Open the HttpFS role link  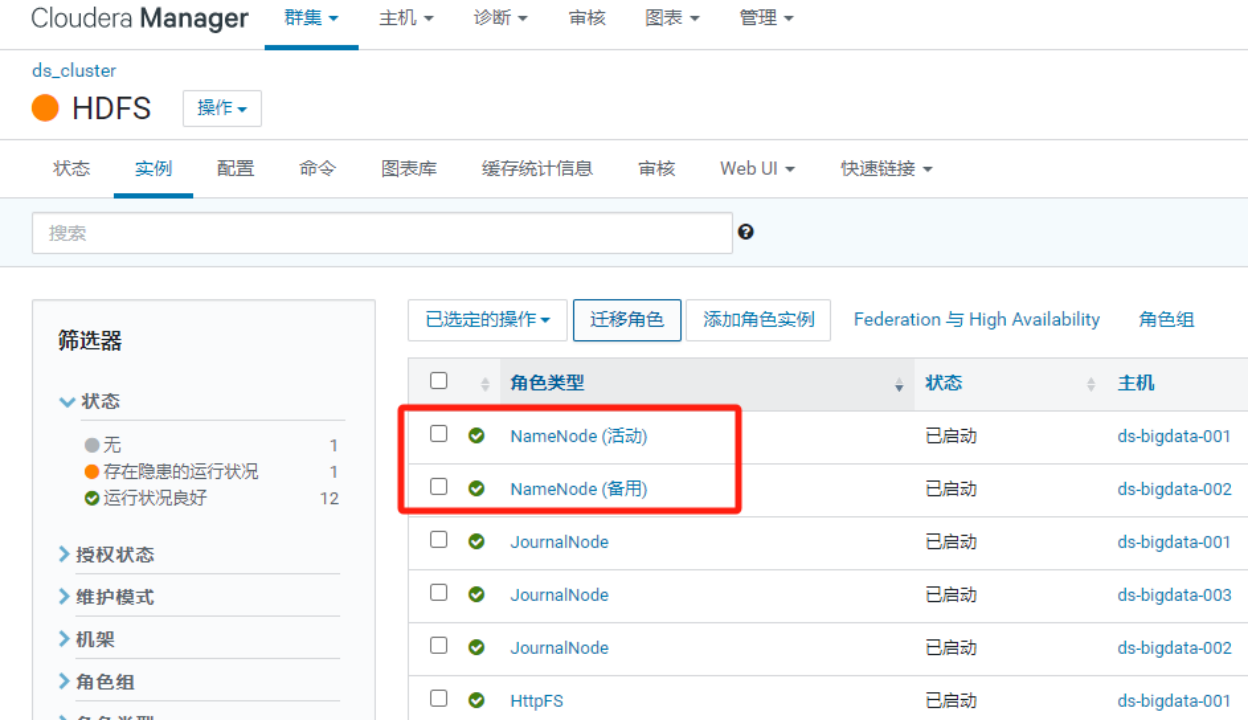pyautogui.click(x=537, y=701)
